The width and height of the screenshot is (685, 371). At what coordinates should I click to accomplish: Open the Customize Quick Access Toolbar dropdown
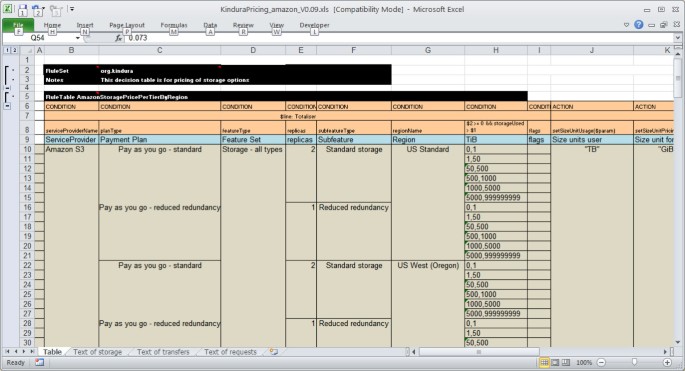click(x=72, y=9)
